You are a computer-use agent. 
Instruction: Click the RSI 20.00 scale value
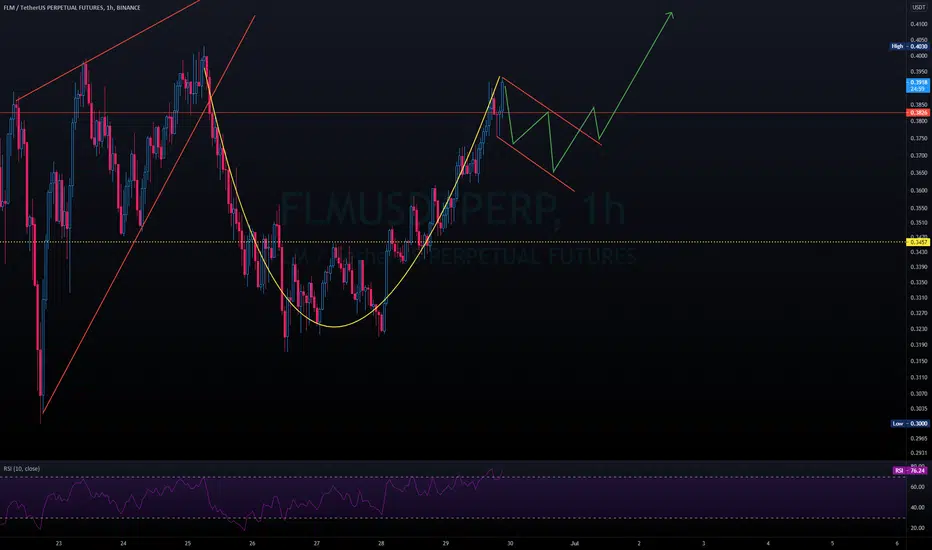coord(918,527)
